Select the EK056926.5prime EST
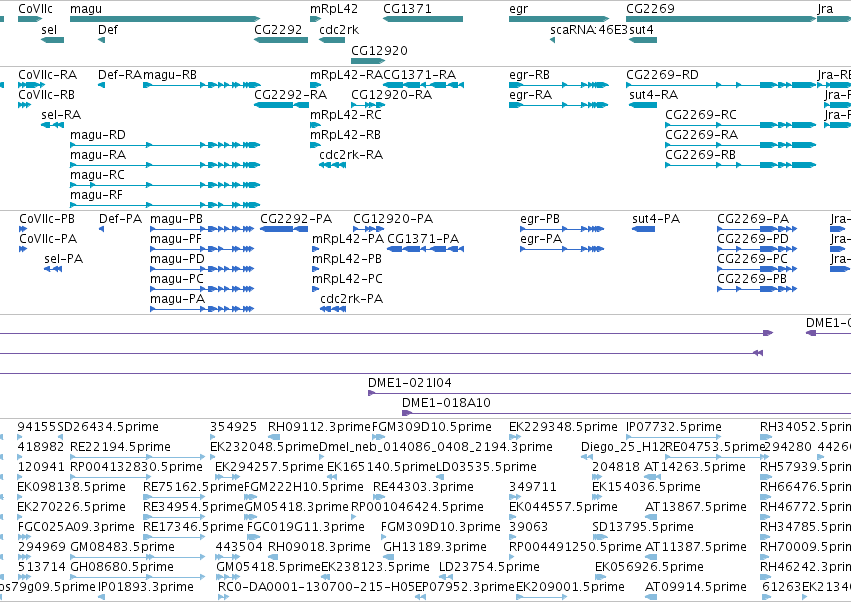Image resolution: width=851 pixels, height=602 pixels. click(602, 576)
